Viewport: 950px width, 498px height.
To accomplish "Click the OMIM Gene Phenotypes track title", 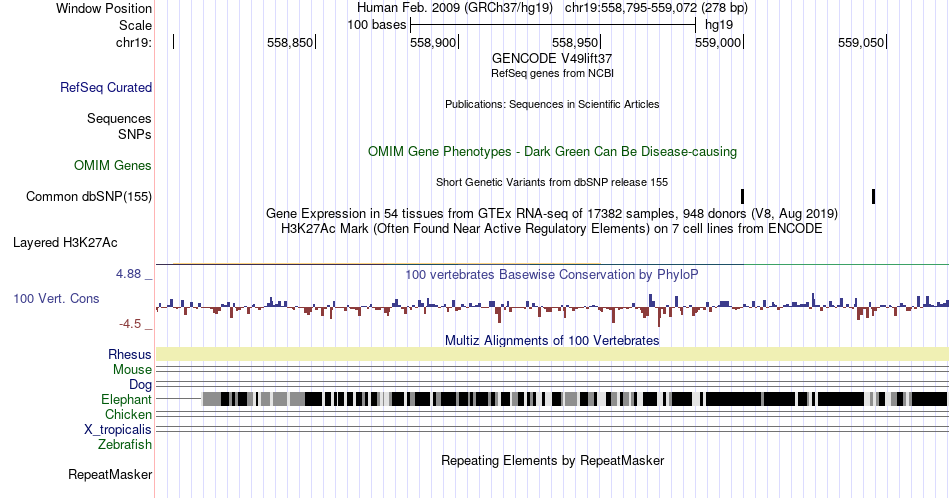I will pyautogui.click(x=552, y=151).
